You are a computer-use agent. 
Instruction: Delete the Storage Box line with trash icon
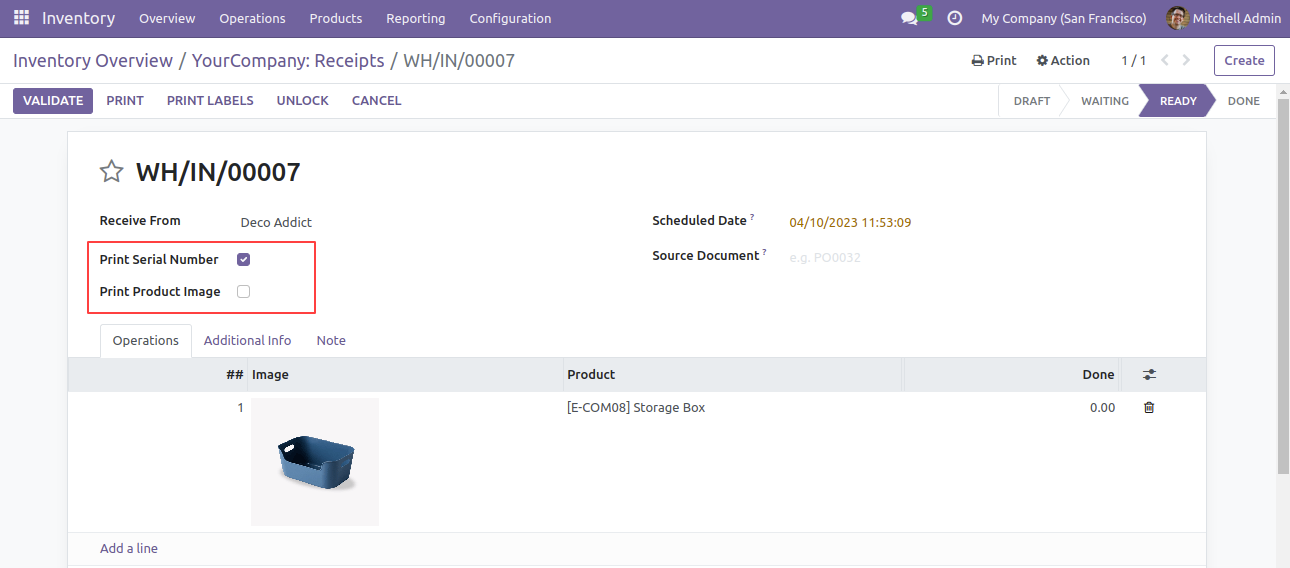coord(1149,407)
